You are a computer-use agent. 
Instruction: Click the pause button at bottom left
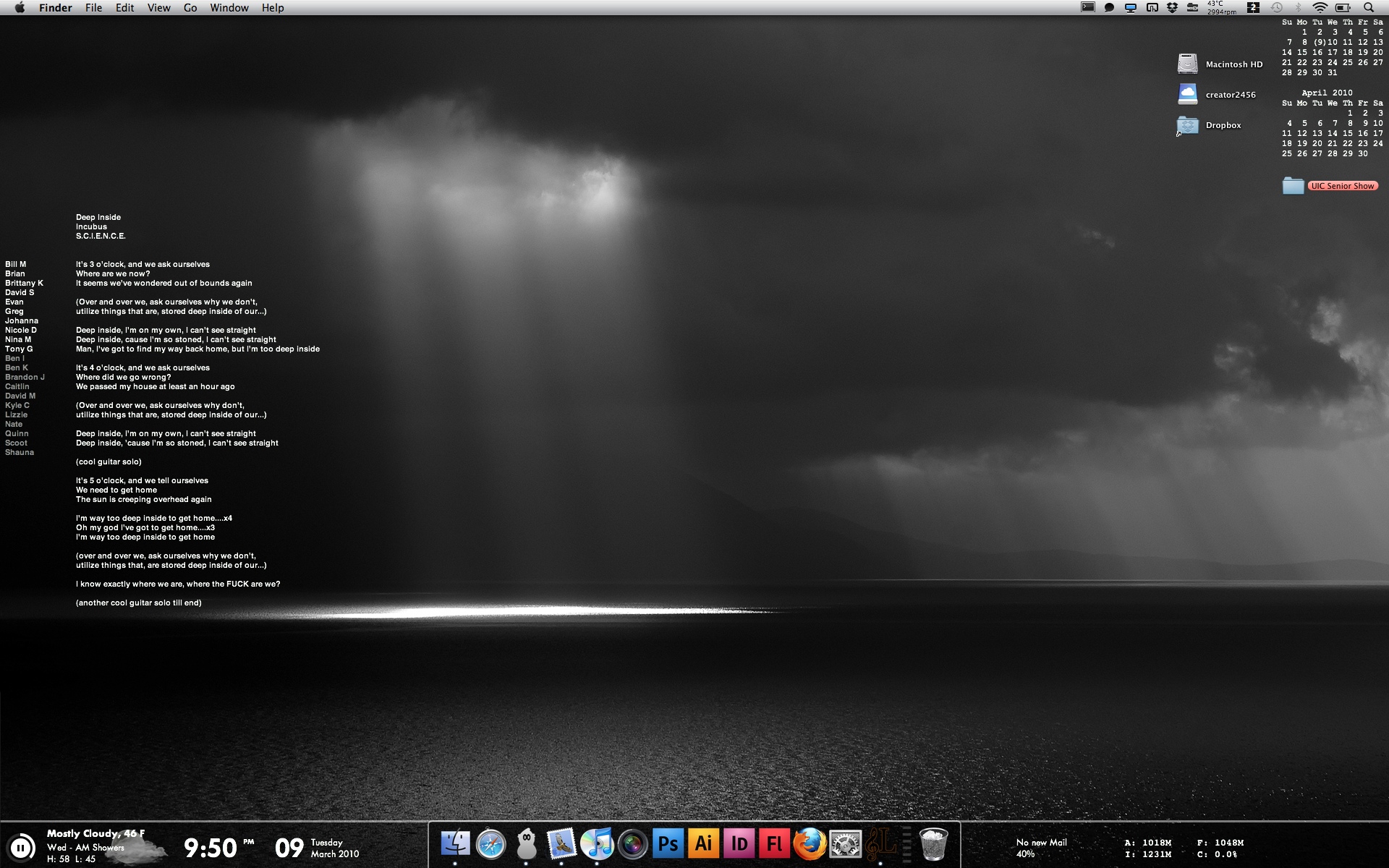click(21, 847)
